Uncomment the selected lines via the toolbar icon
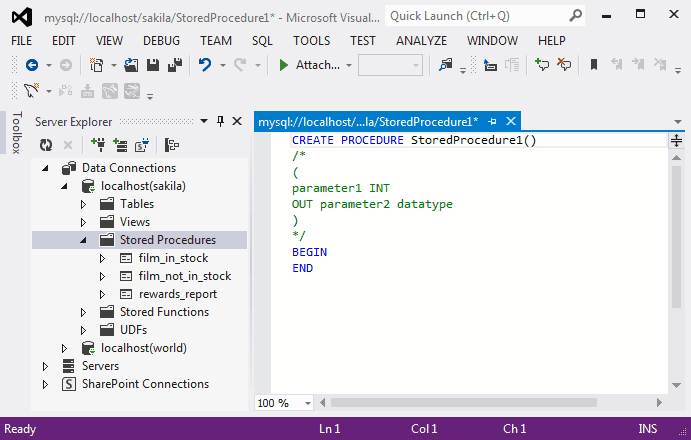 564,65
